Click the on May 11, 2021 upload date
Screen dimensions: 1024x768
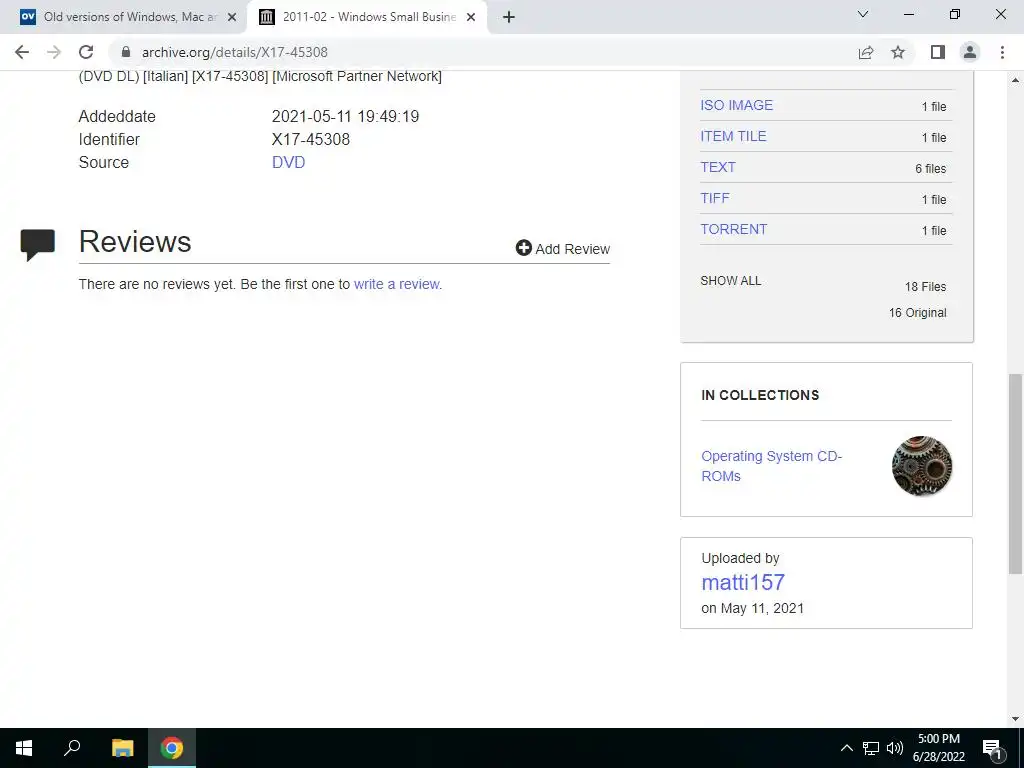752,608
